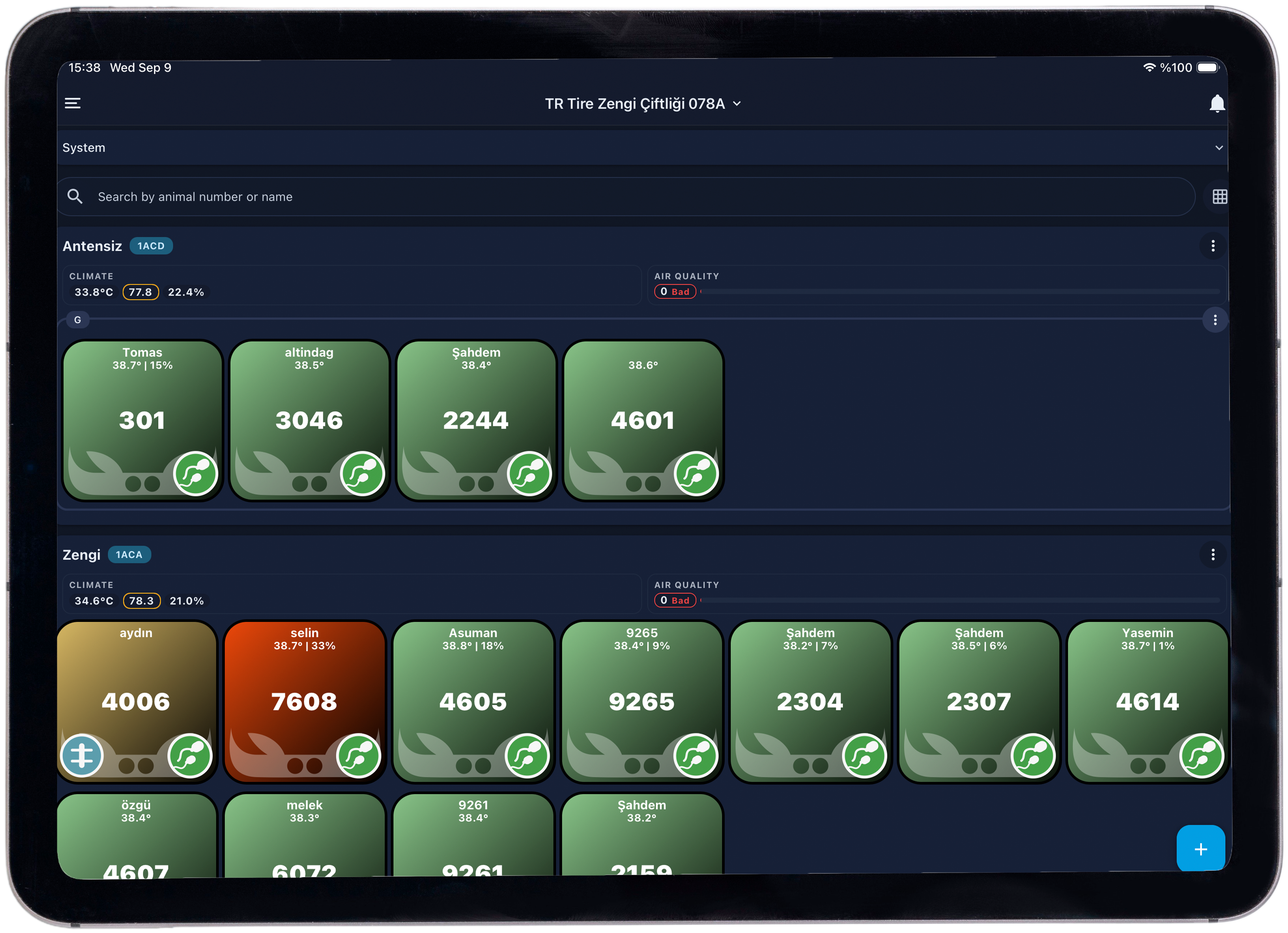Tap Antensiz temperature 33.8°C
The height and width of the screenshot is (933, 1288).
pos(94,292)
